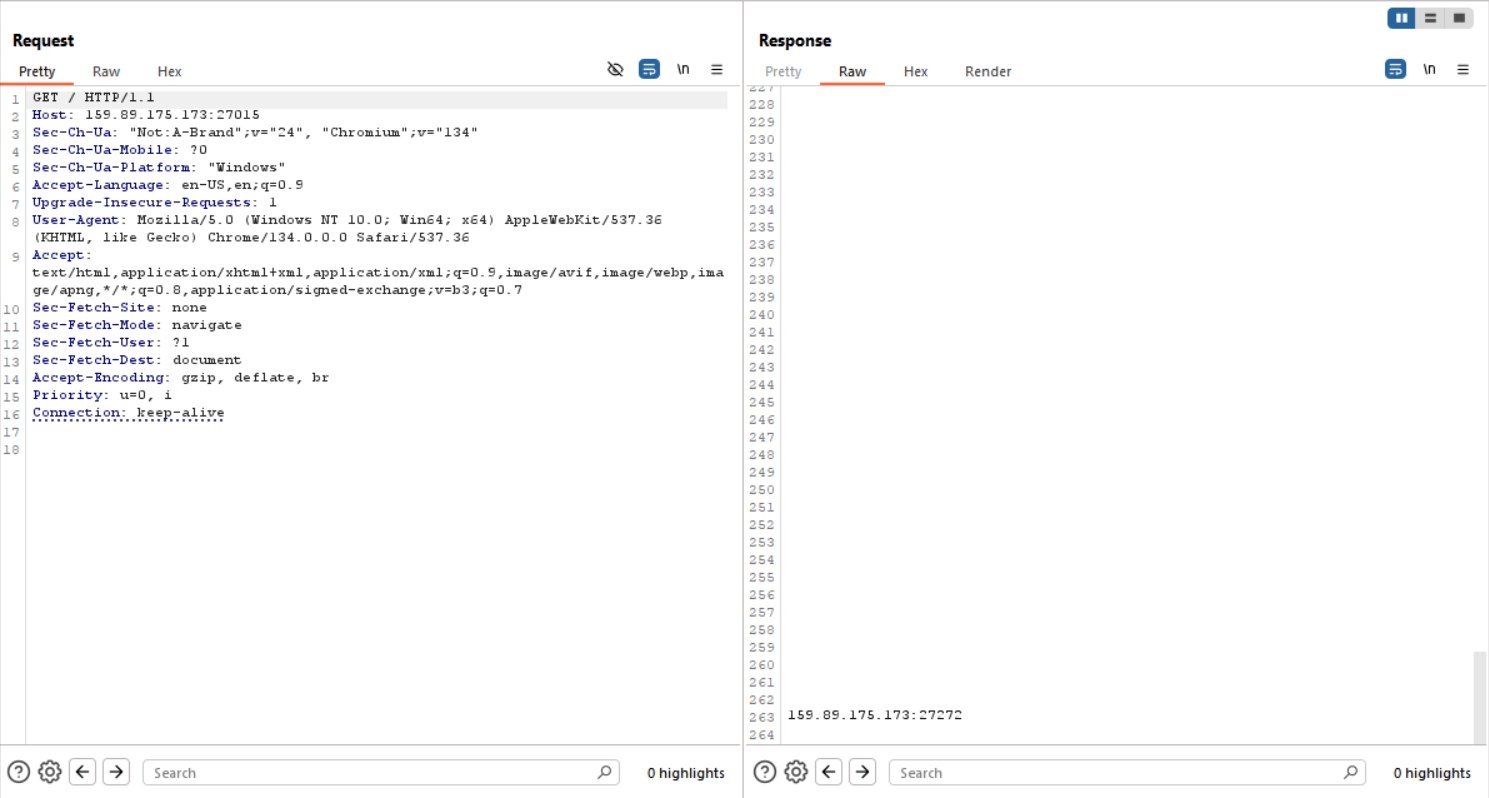The image size is (1489, 798).
Task: Select the Hex tab in Request
Action: (x=170, y=72)
